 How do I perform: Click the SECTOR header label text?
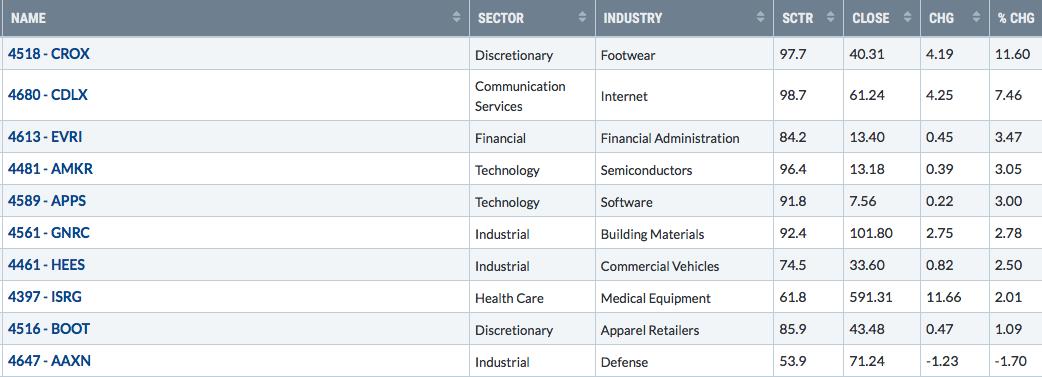pos(501,19)
